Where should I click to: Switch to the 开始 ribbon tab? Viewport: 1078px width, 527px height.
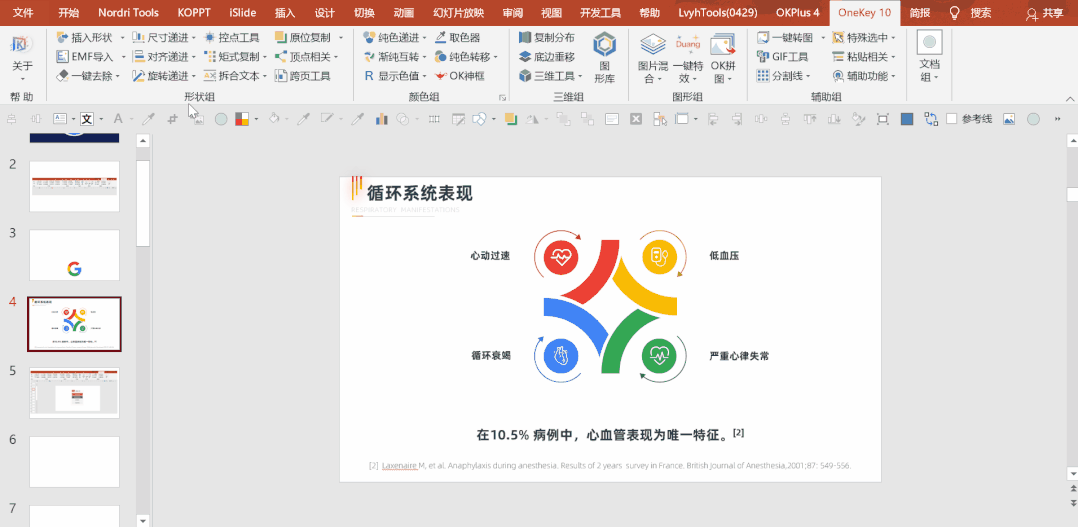[x=68, y=12]
